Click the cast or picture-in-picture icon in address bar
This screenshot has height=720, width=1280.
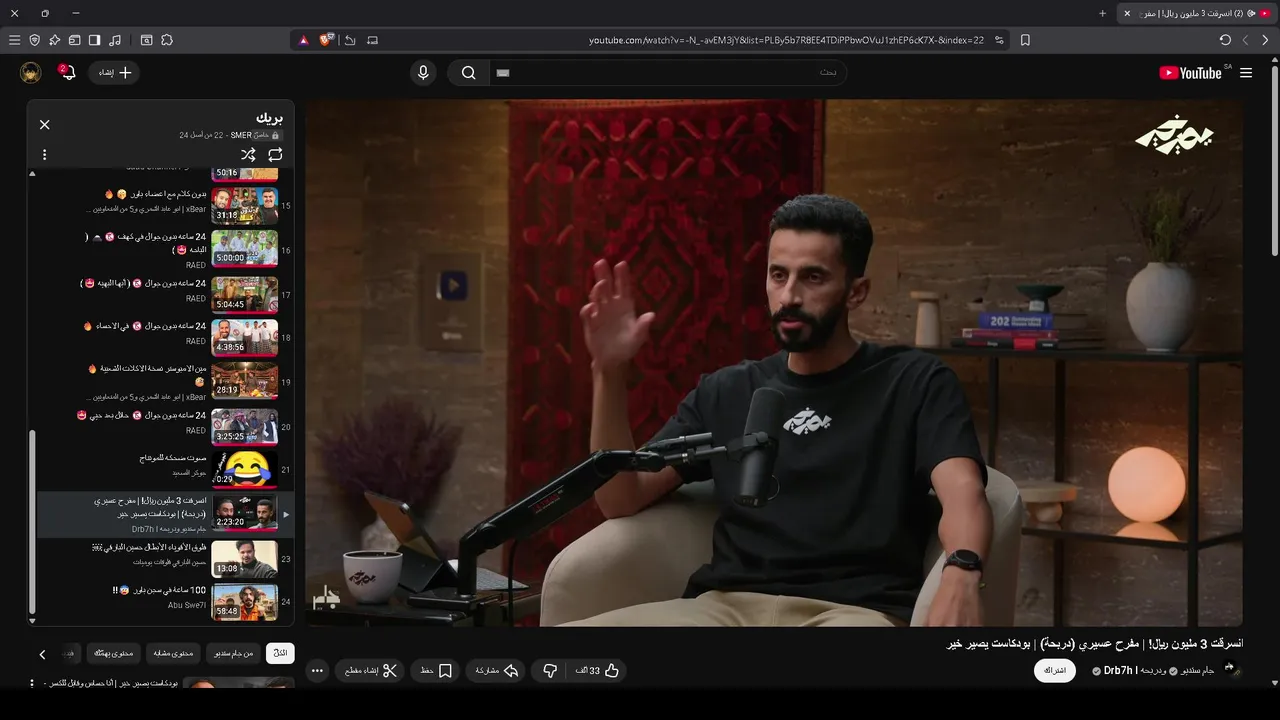point(373,40)
